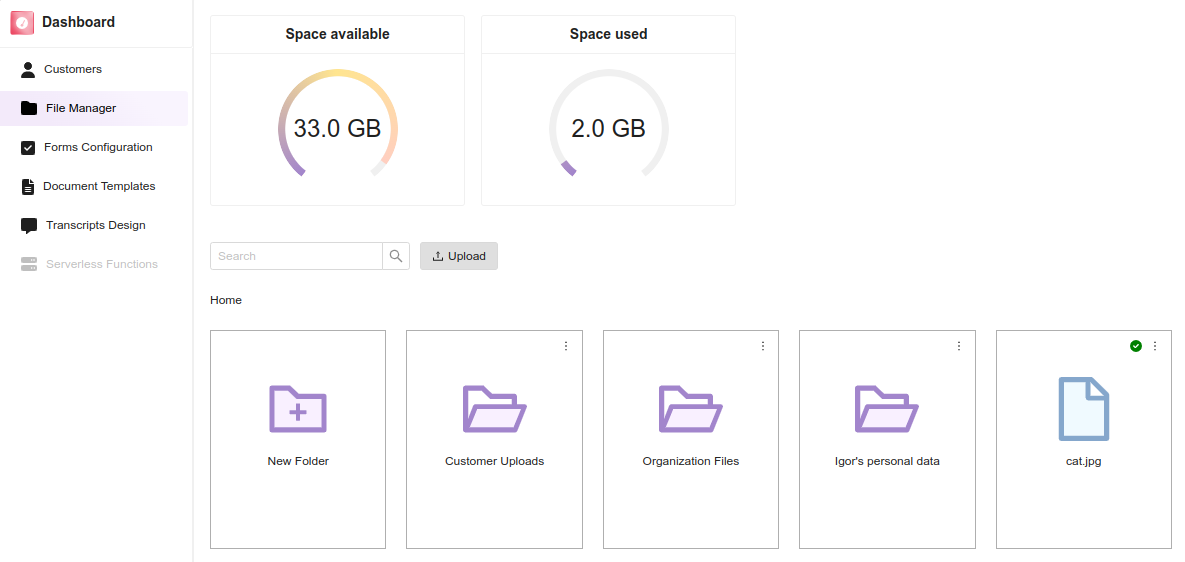Open the kebab menu on Igor's personal data

(x=959, y=346)
